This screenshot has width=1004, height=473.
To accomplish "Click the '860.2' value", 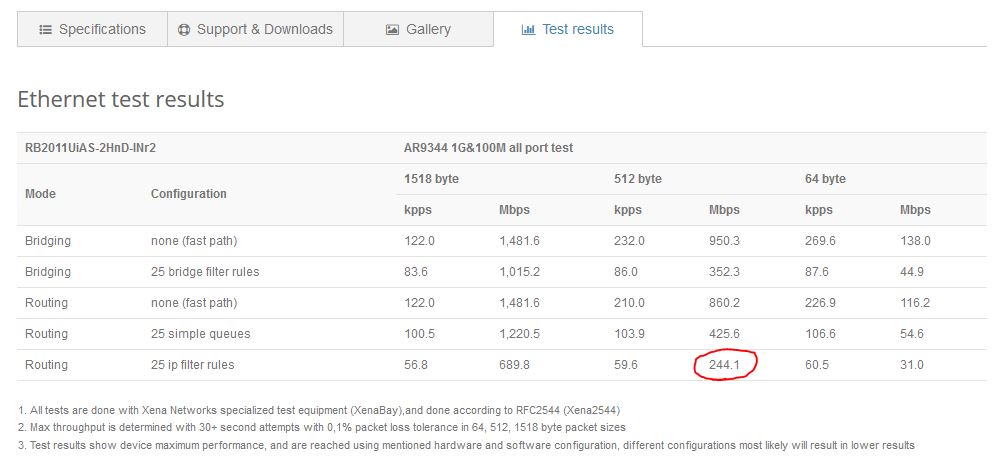I will (x=724, y=303).
